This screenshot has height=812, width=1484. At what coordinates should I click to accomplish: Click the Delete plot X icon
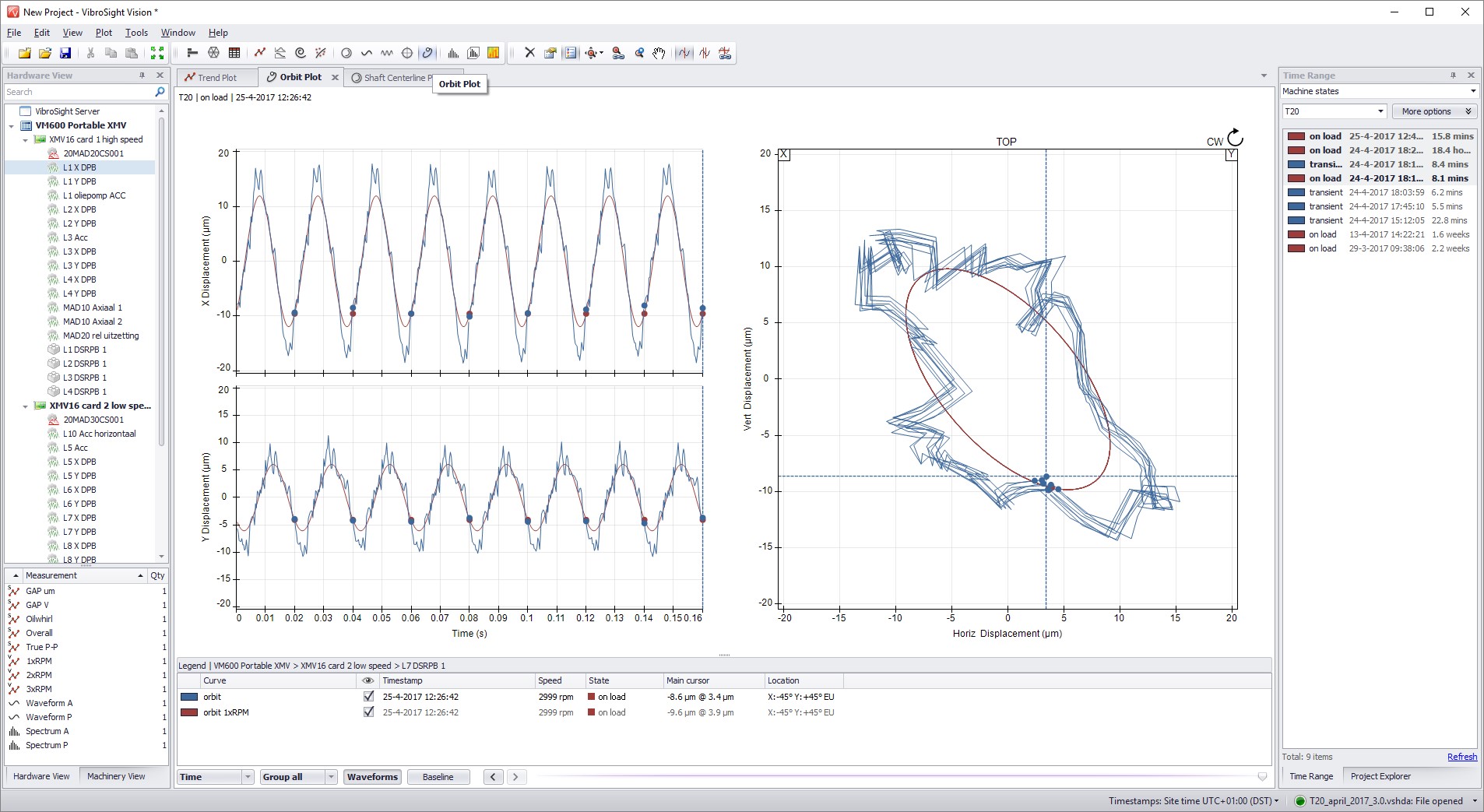[529, 53]
